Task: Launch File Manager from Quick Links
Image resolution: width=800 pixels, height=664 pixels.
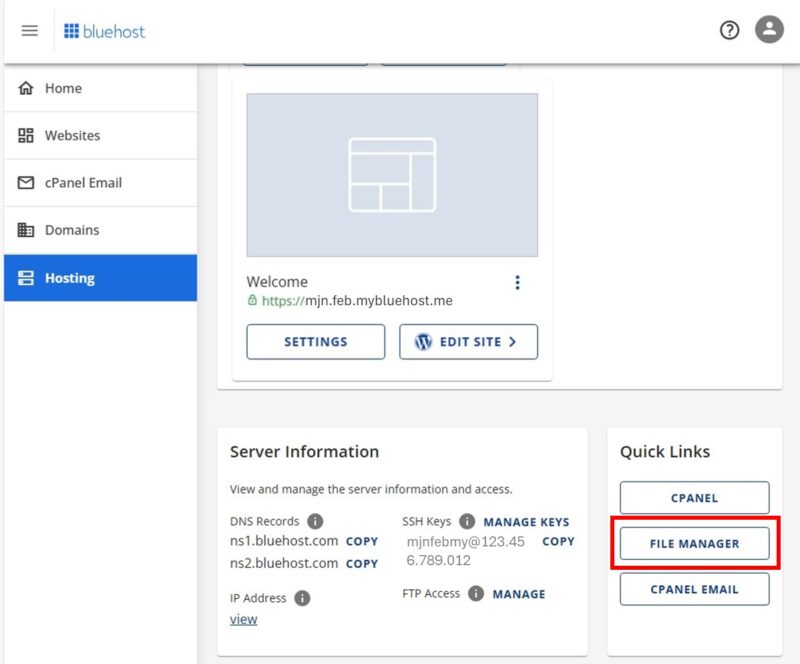Action: pyautogui.click(x=694, y=543)
